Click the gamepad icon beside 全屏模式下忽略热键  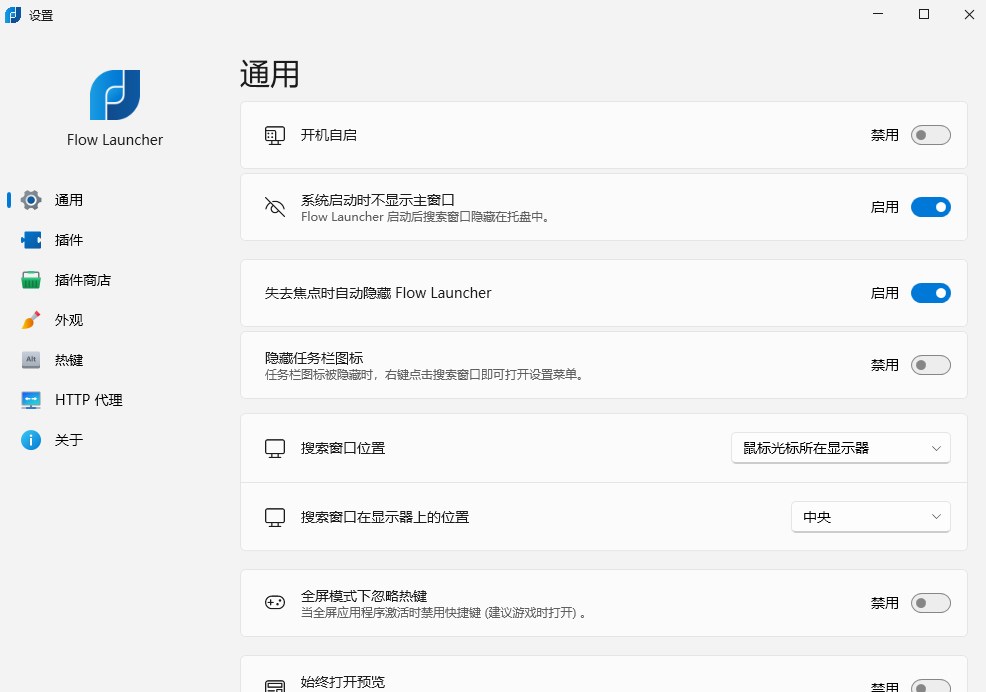pos(274,603)
